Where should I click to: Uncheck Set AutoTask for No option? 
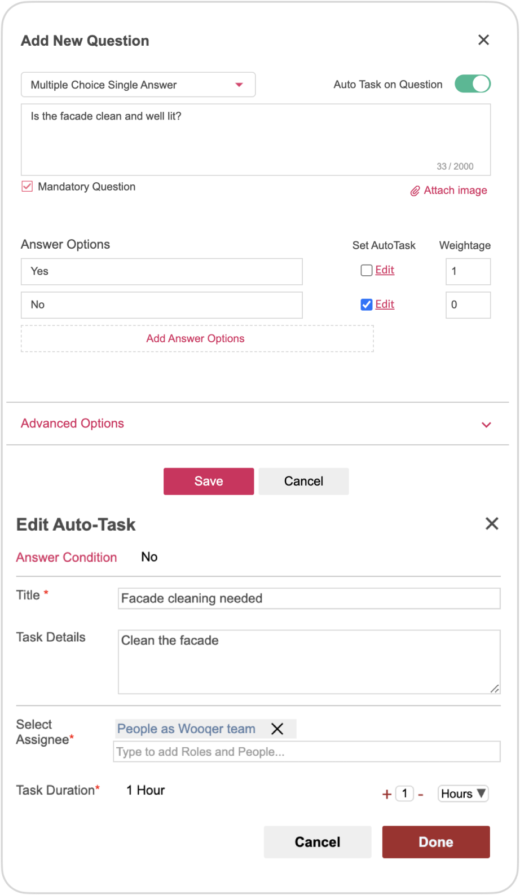[366, 305]
